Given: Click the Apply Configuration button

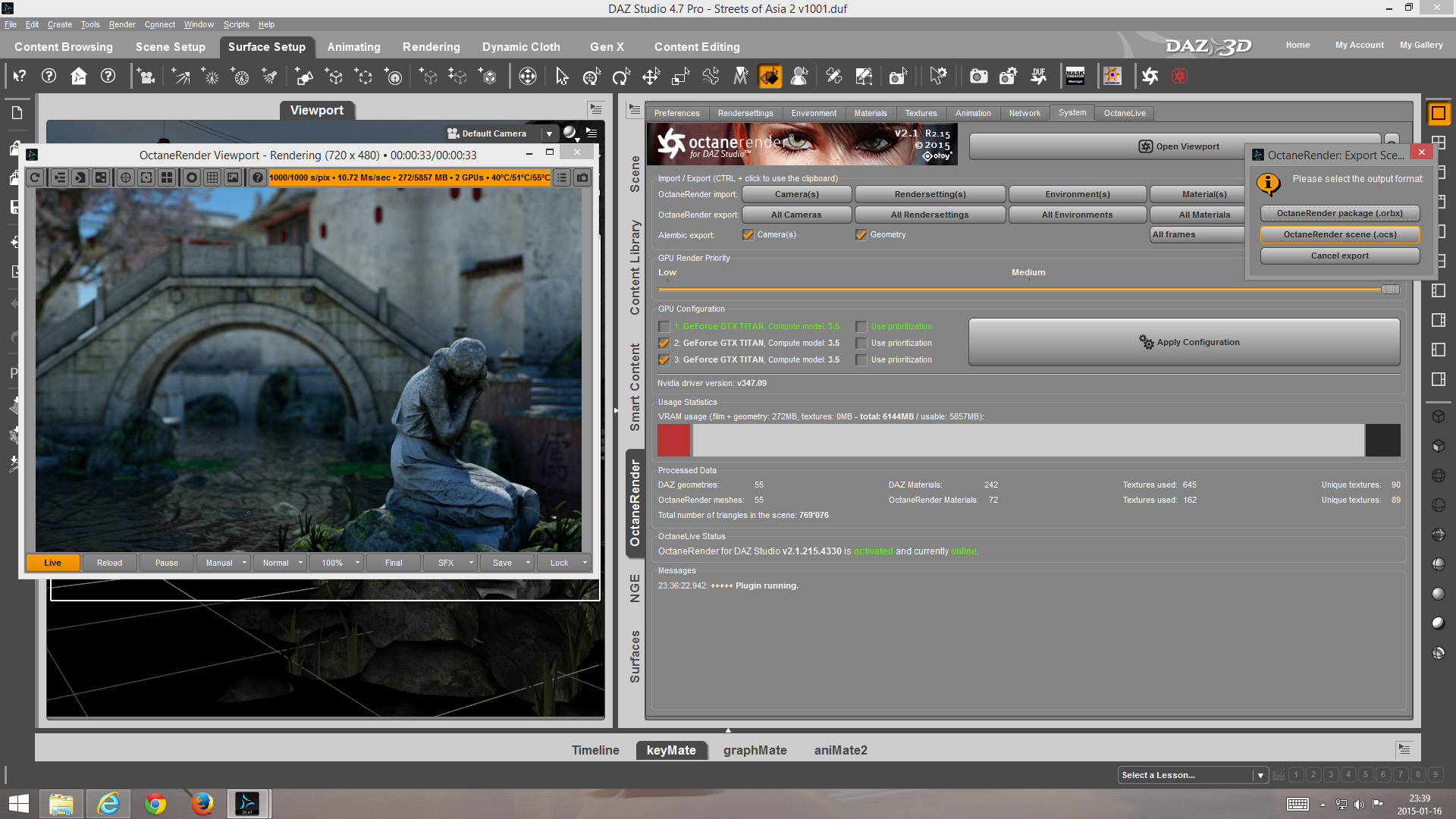Looking at the screenshot, I should [1184, 342].
